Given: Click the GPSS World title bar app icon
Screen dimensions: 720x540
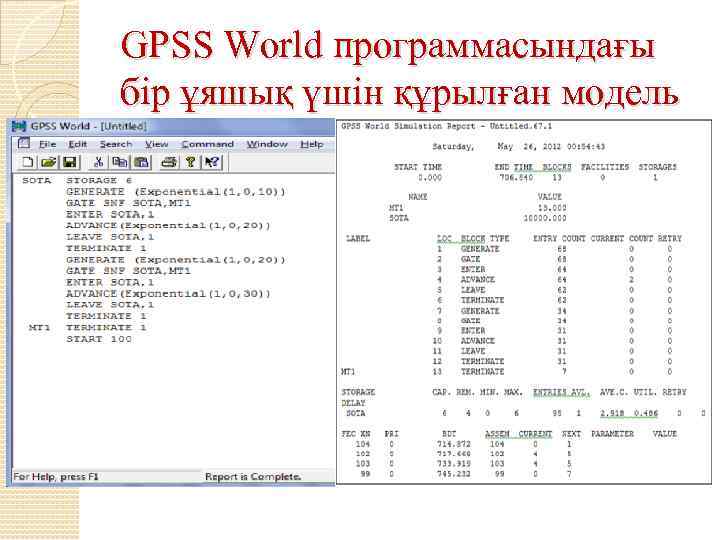Looking at the screenshot, I should point(19,126).
